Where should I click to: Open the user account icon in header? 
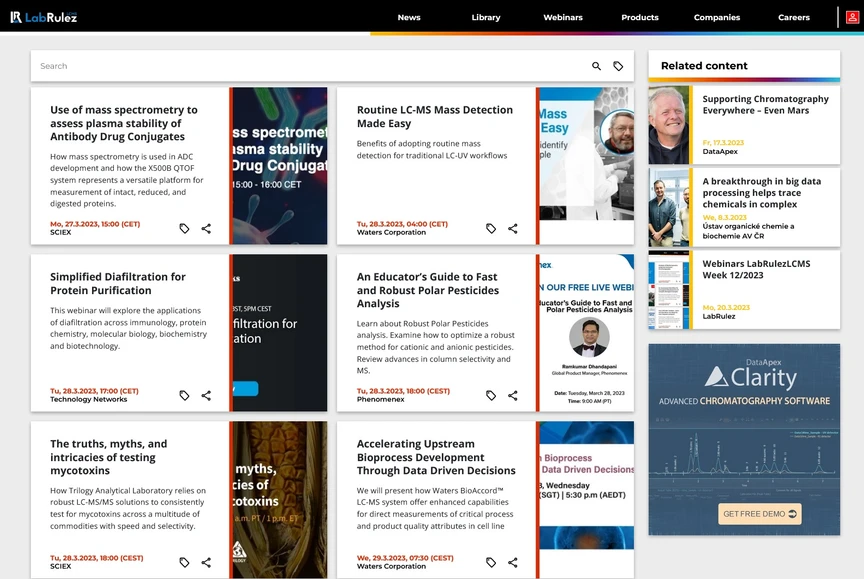(852, 17)
